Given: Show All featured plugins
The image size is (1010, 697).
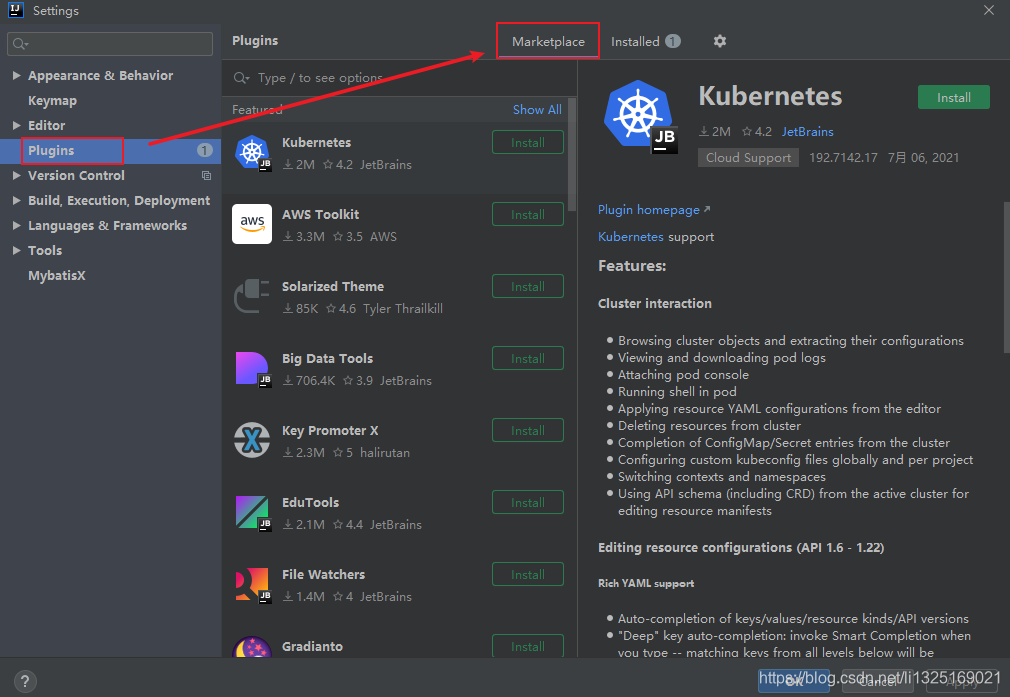Looking at the screenshot, I should pyautogui.click(x=537, y=110).
